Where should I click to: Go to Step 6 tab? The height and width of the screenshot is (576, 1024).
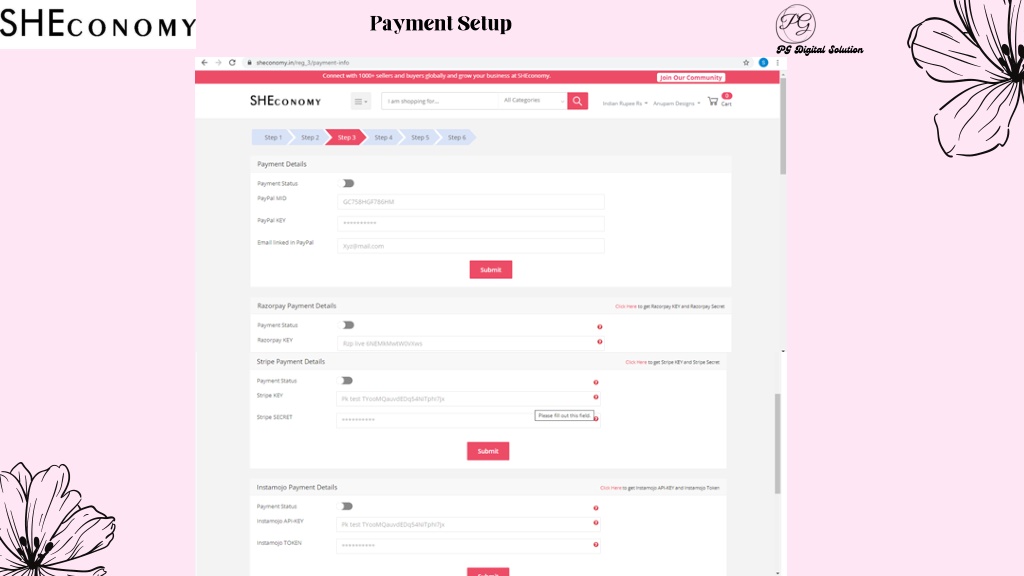point(456,137)
